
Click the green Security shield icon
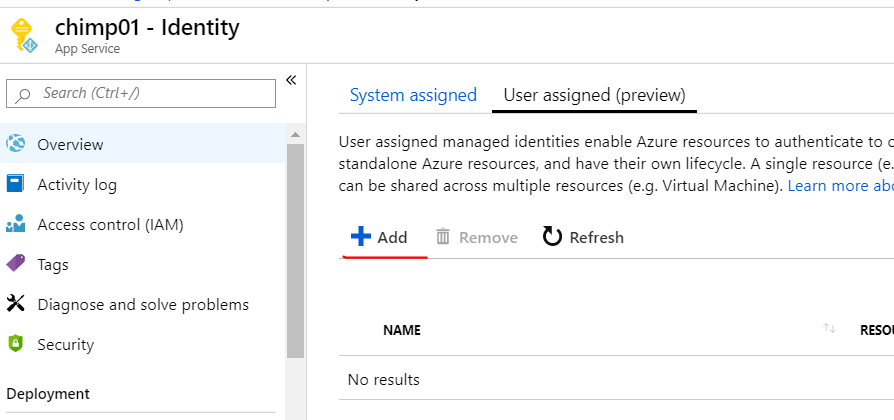(x=16, y=344)
